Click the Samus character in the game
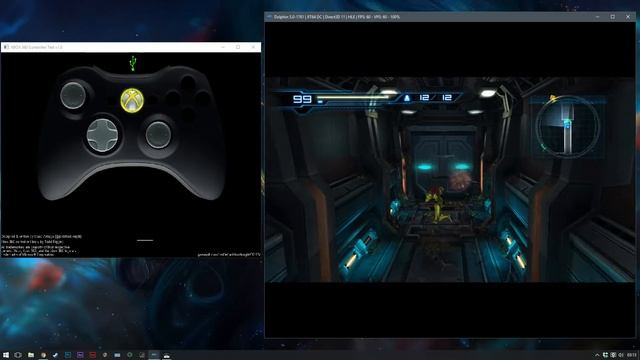 437,204
